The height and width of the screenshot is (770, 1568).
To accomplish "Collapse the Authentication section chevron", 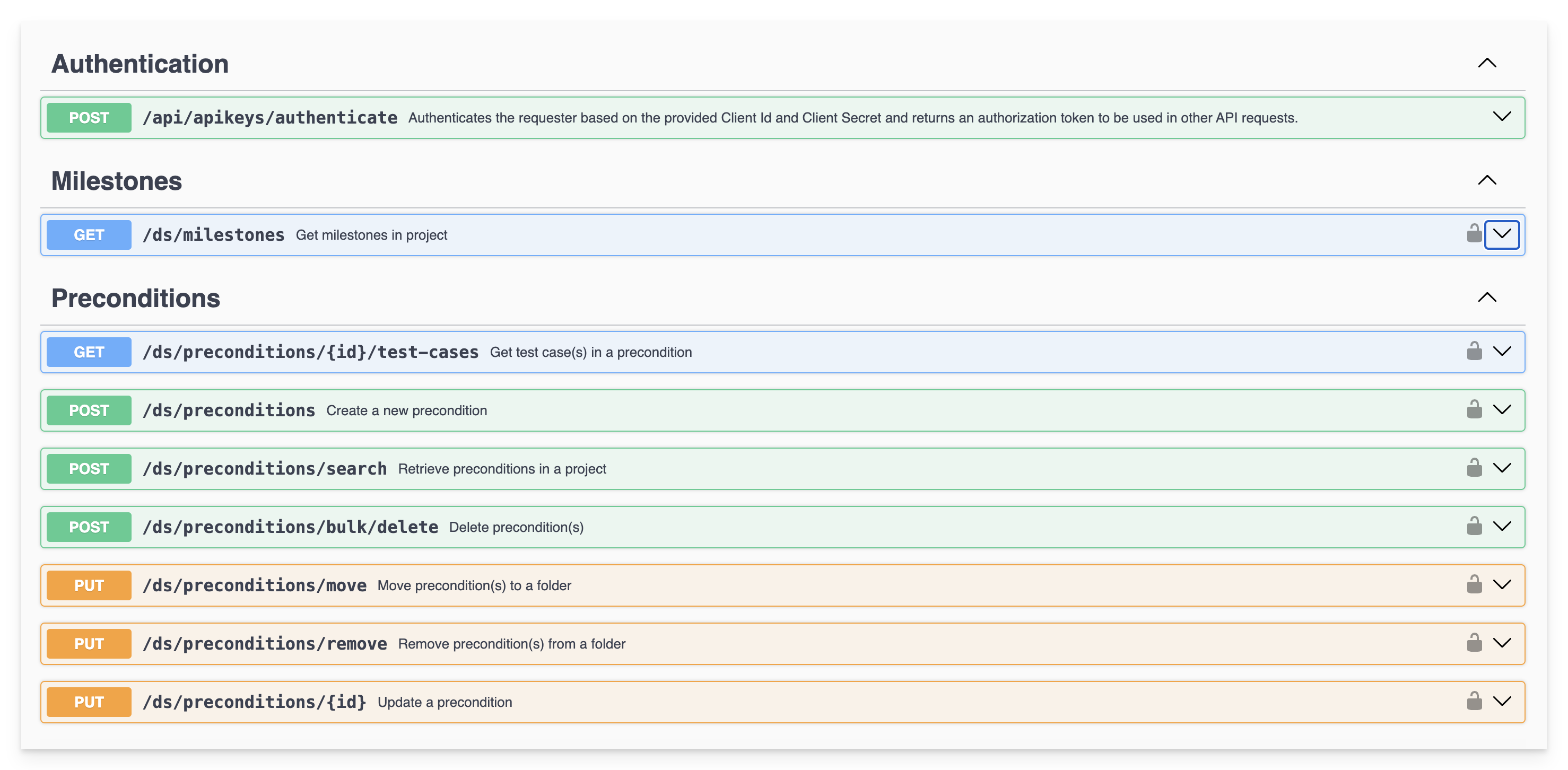I will click(1486, 63).
